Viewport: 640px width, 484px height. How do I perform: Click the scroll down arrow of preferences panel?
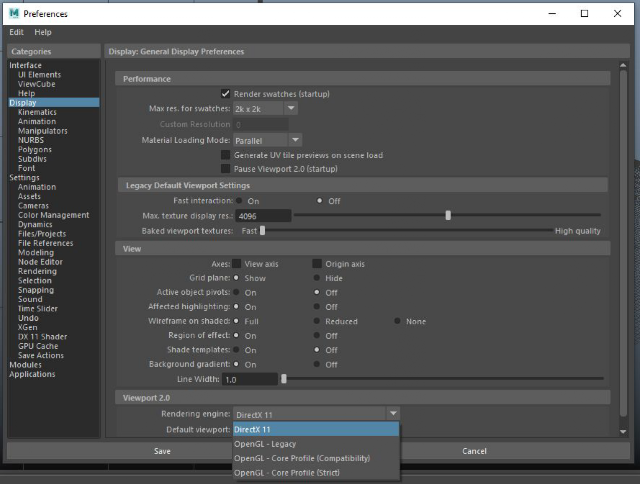click(623, 431)
